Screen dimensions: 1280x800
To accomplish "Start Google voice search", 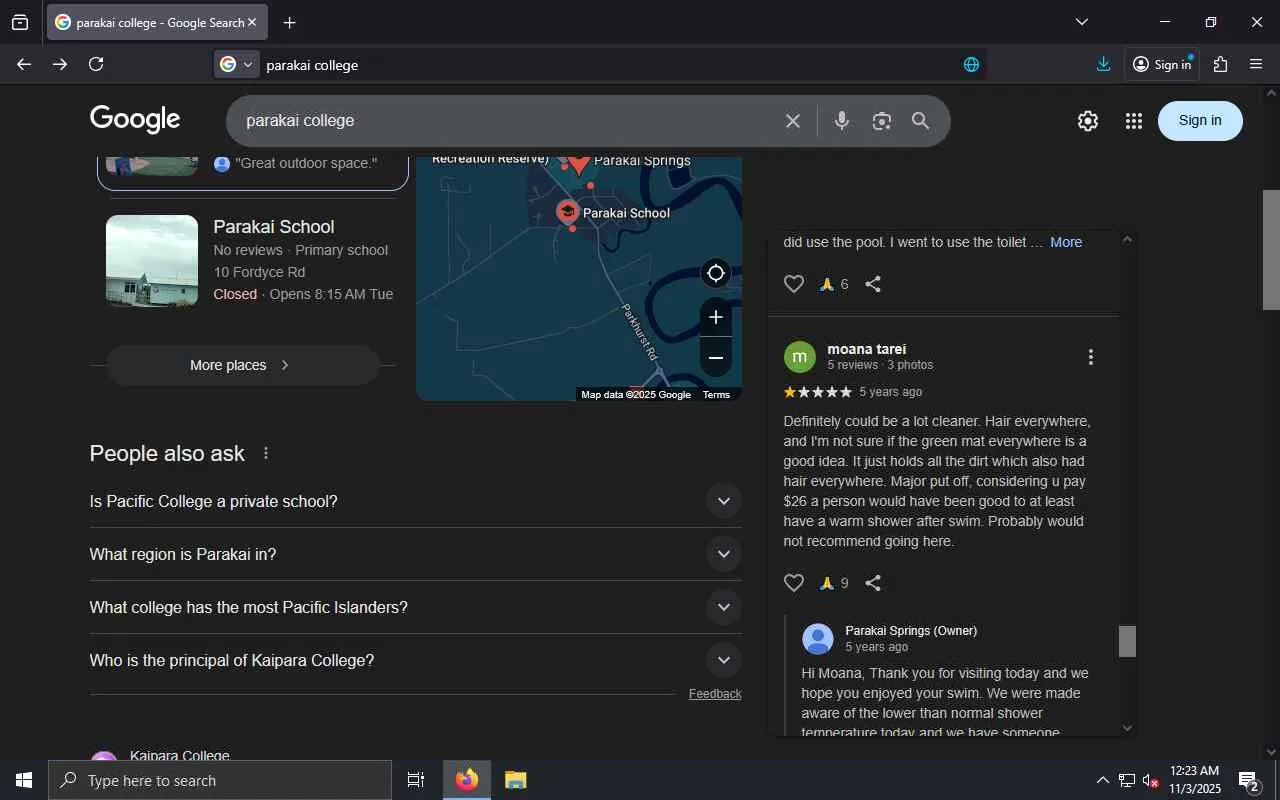I will [842, 121].
